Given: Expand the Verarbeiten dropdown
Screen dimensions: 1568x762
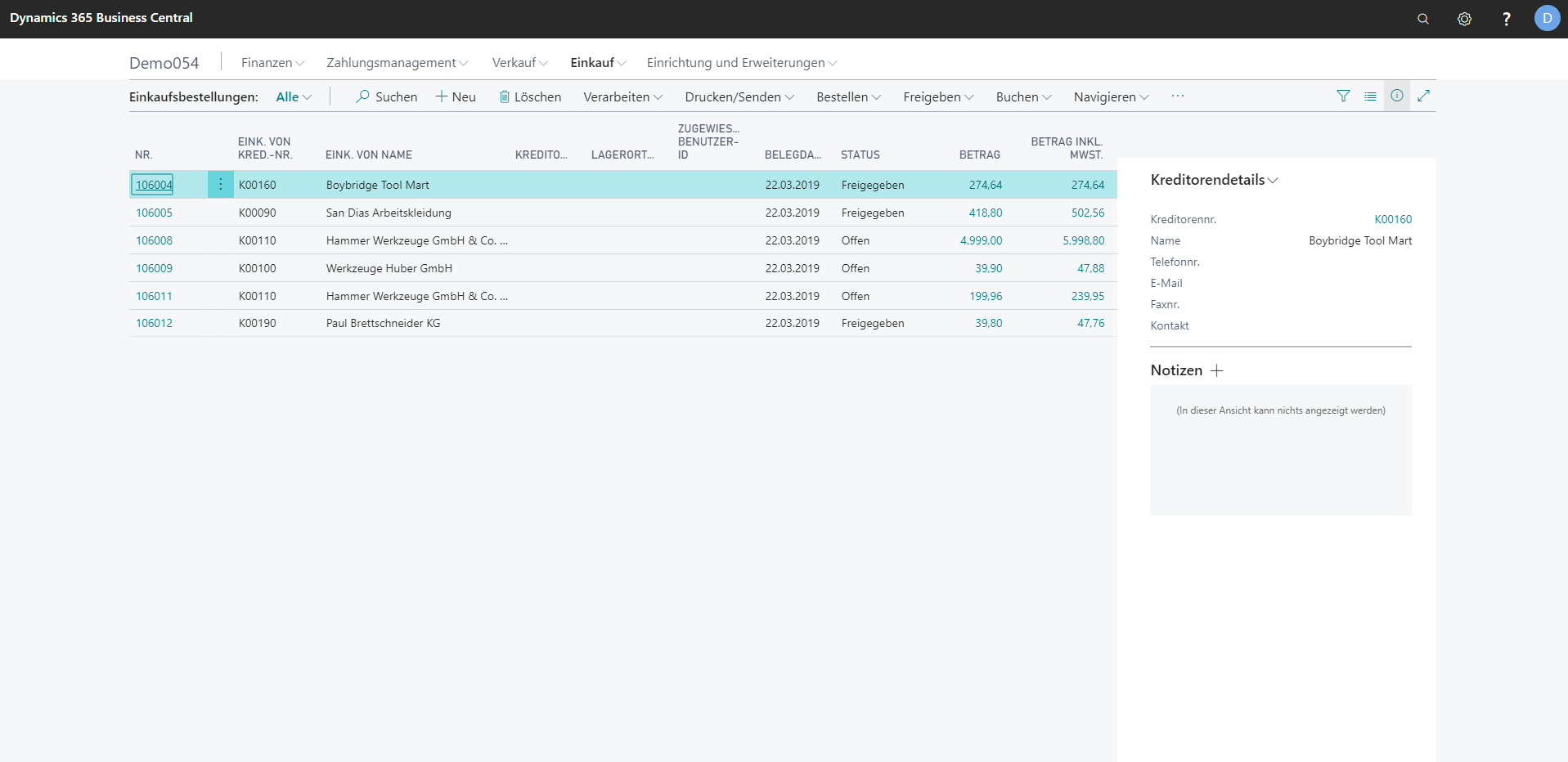Looking at the screenshot, I should [623, 96].
